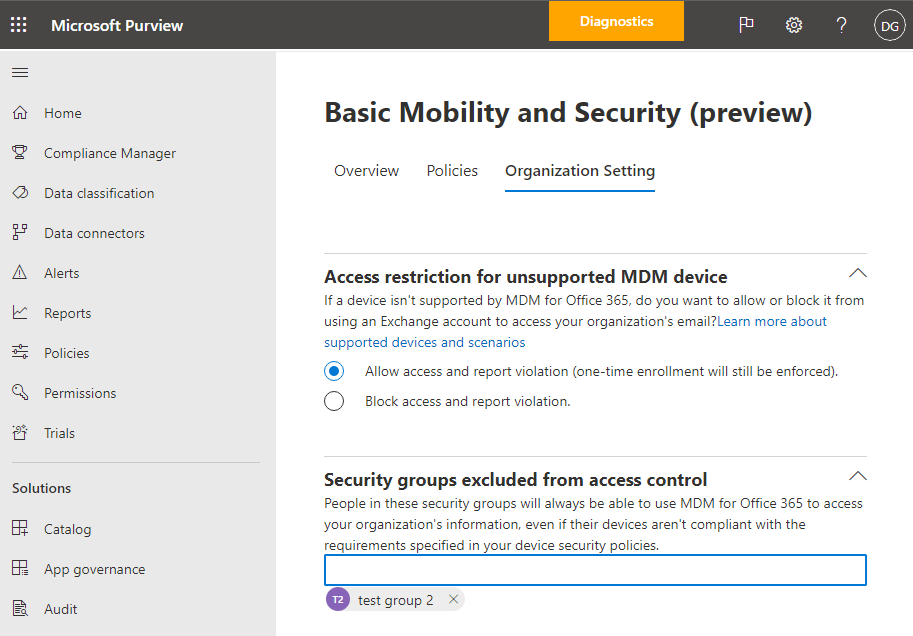Image resolution: width=913 pixels, height=636 pixels.
Task: Open Audit under Solutions
Action: 61,609
